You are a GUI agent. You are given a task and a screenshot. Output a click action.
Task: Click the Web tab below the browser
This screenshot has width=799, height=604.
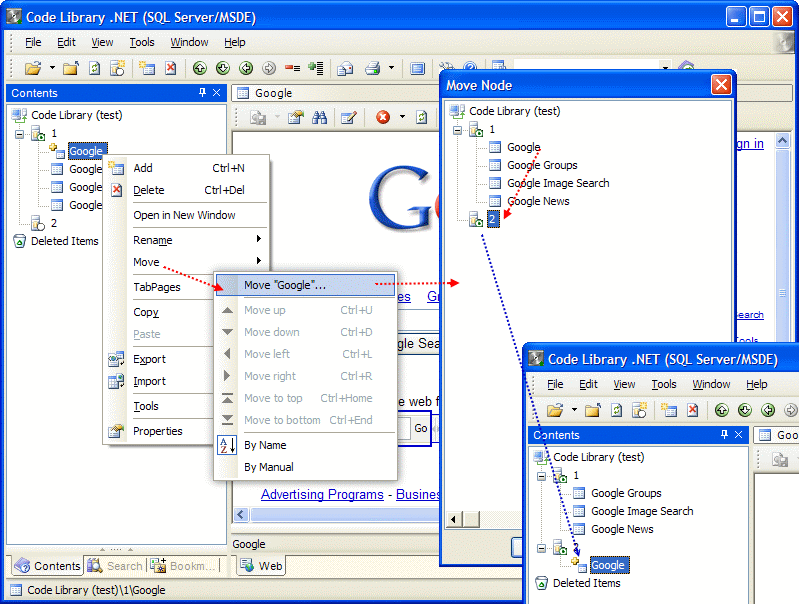click(x=261, y=566)
